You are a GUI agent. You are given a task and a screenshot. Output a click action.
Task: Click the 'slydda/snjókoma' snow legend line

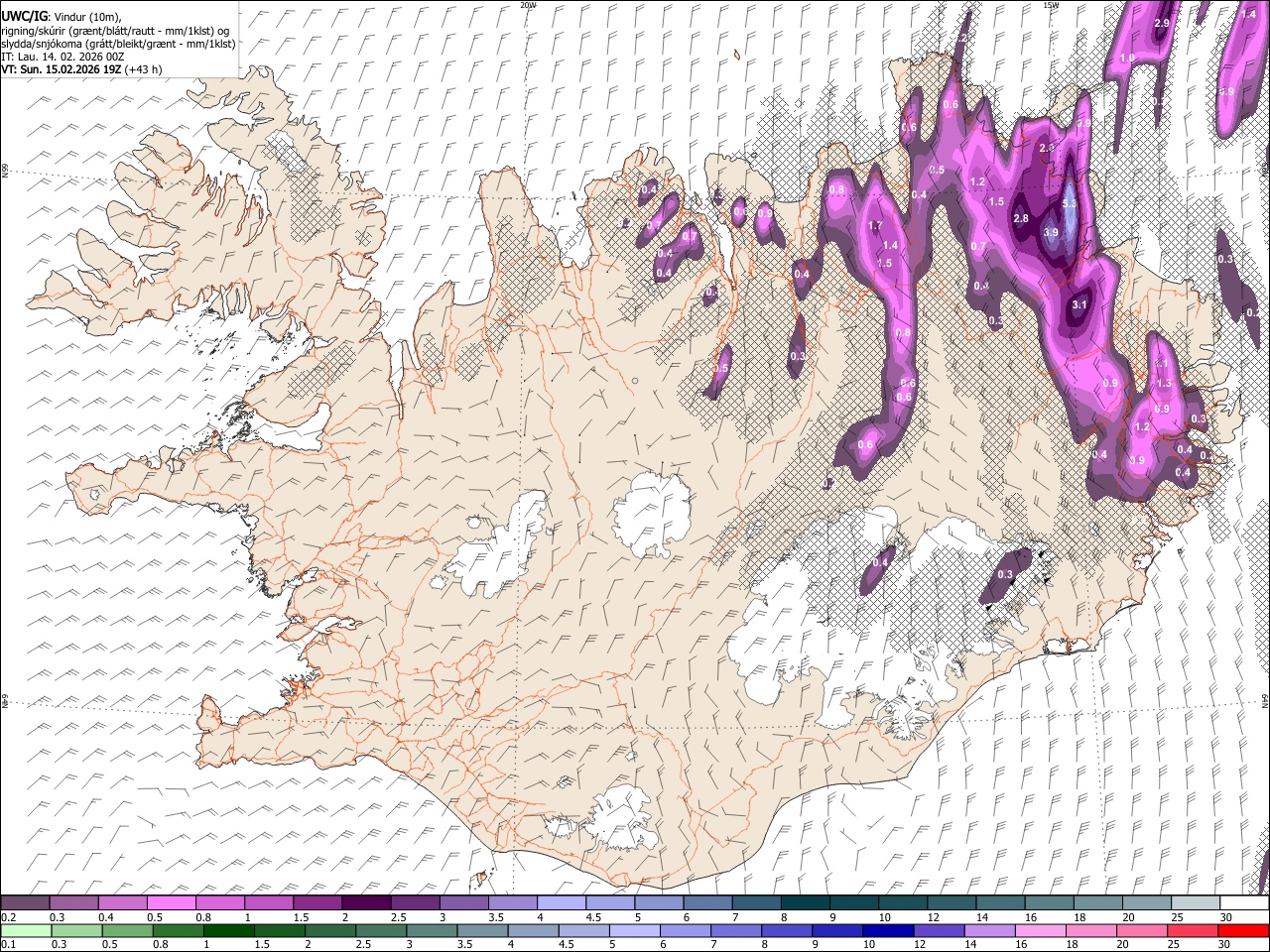[118, 44]
